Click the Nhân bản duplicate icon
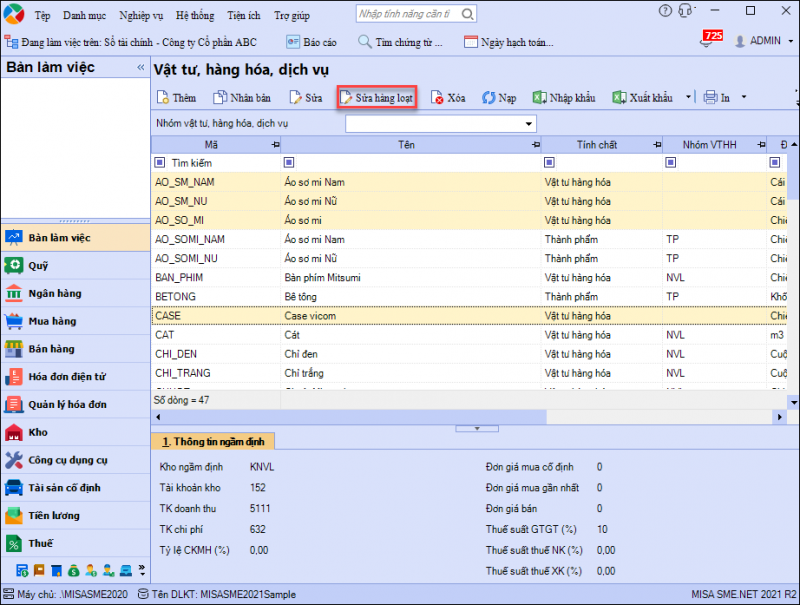Image resolution: width=800 pixels, height=605 pixels. pos(221,98)
